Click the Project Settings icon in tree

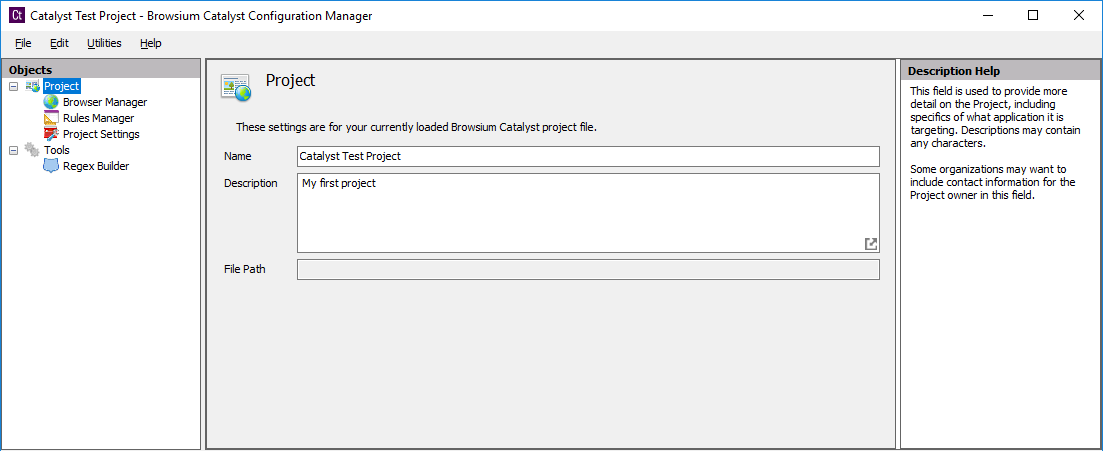point(51,134)
